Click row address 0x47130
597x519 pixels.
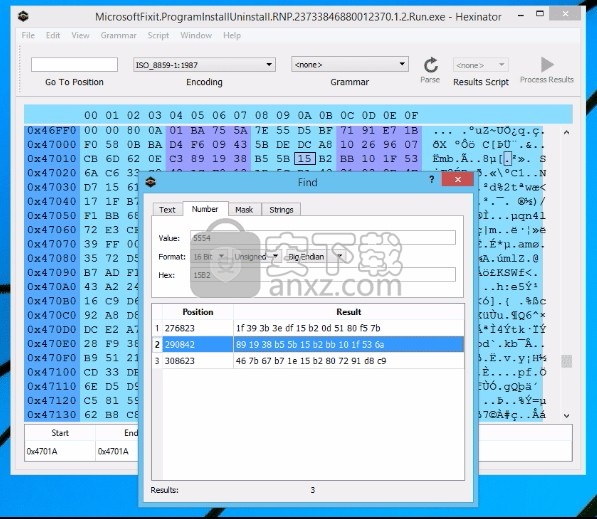(x=52, y=414)
